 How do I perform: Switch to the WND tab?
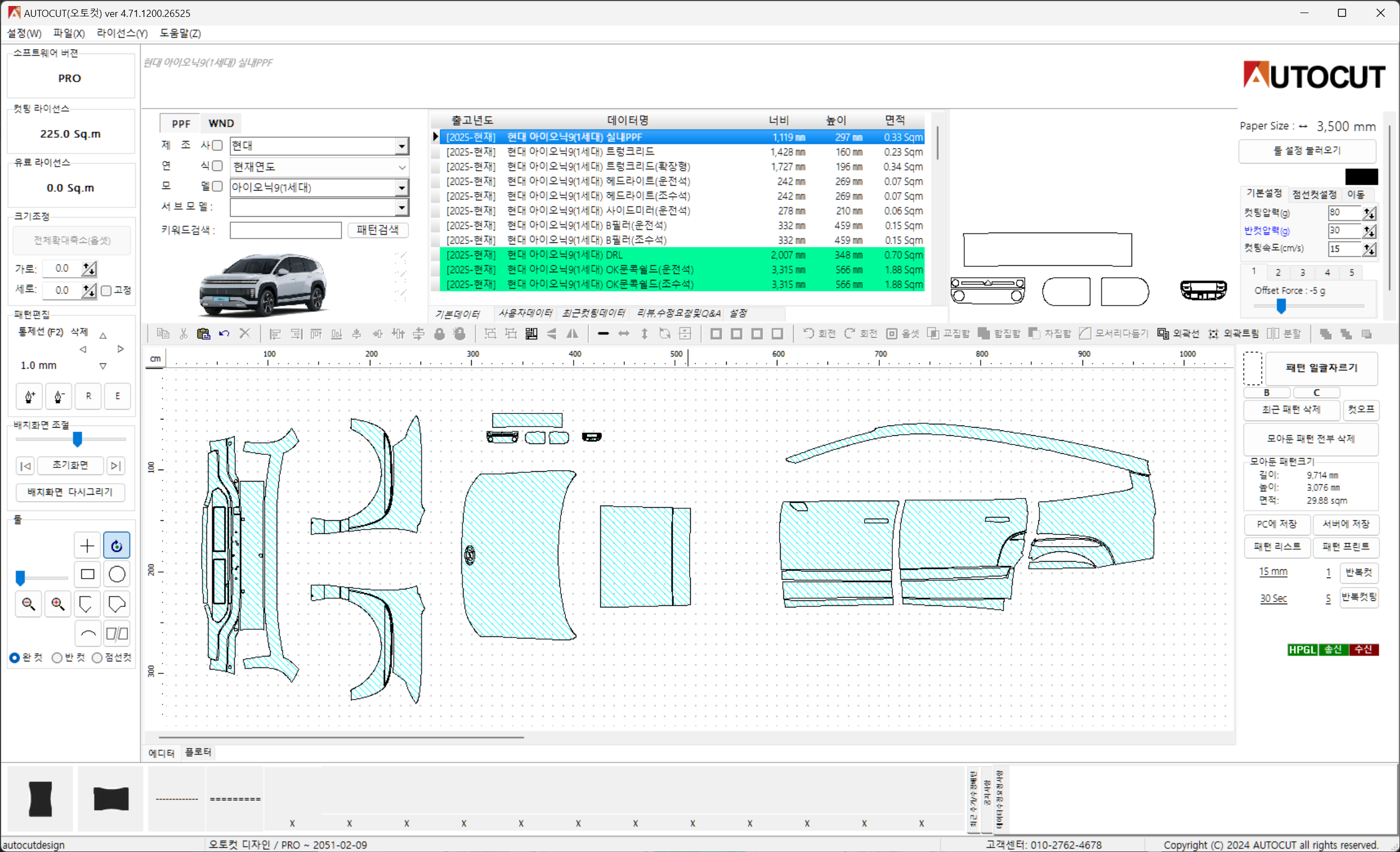[221, 123]
